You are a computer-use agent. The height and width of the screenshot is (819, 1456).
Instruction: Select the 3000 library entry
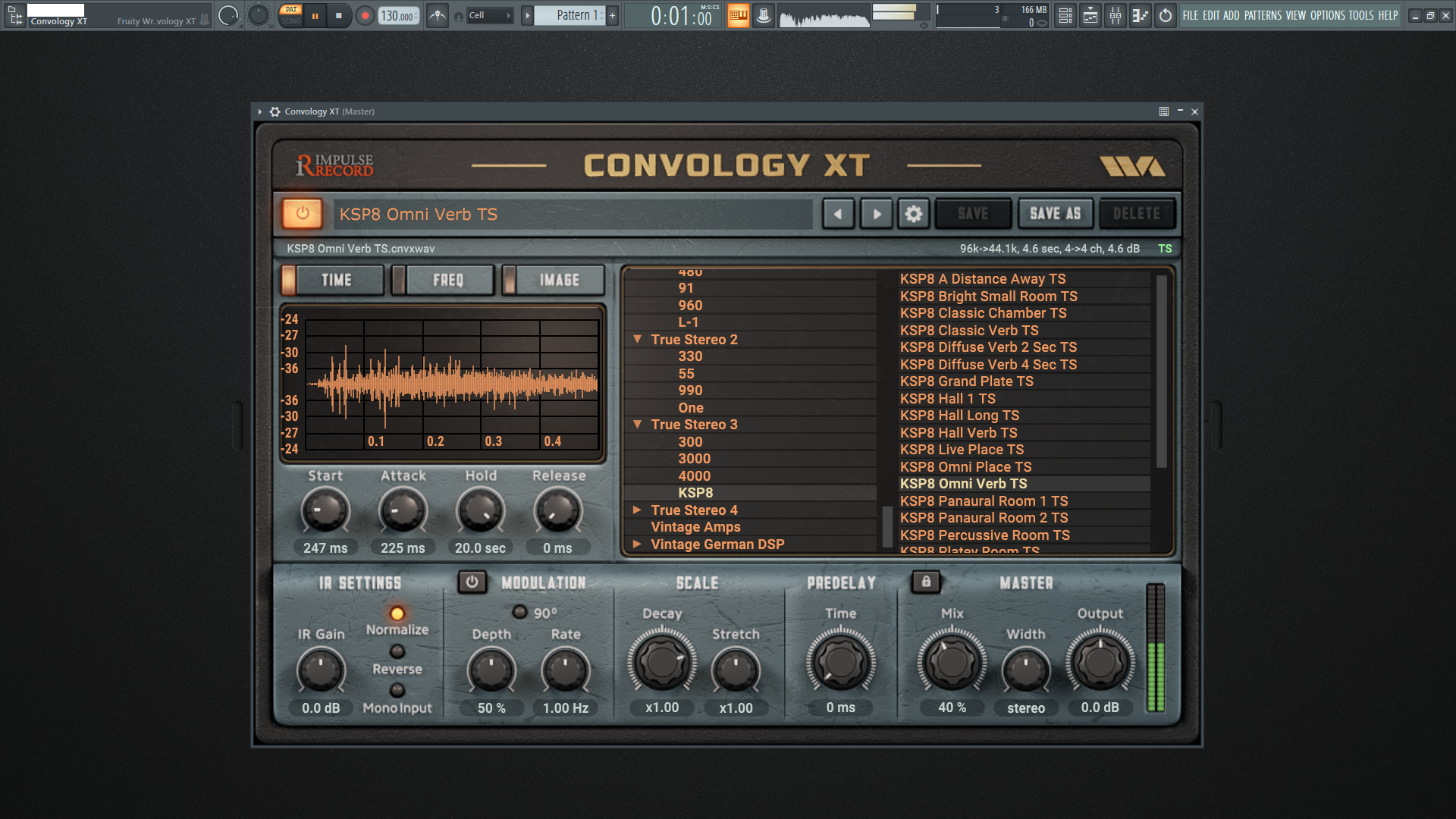click(751, 459)
